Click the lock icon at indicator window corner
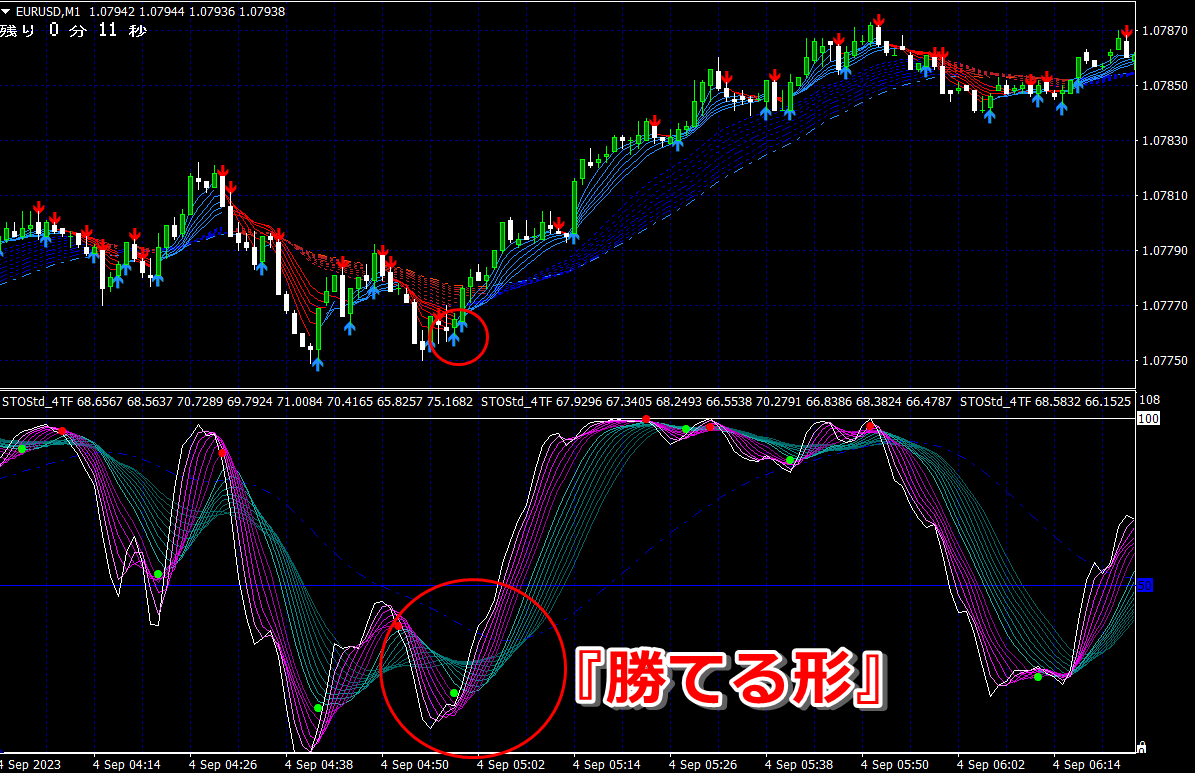 (1141, 747)
